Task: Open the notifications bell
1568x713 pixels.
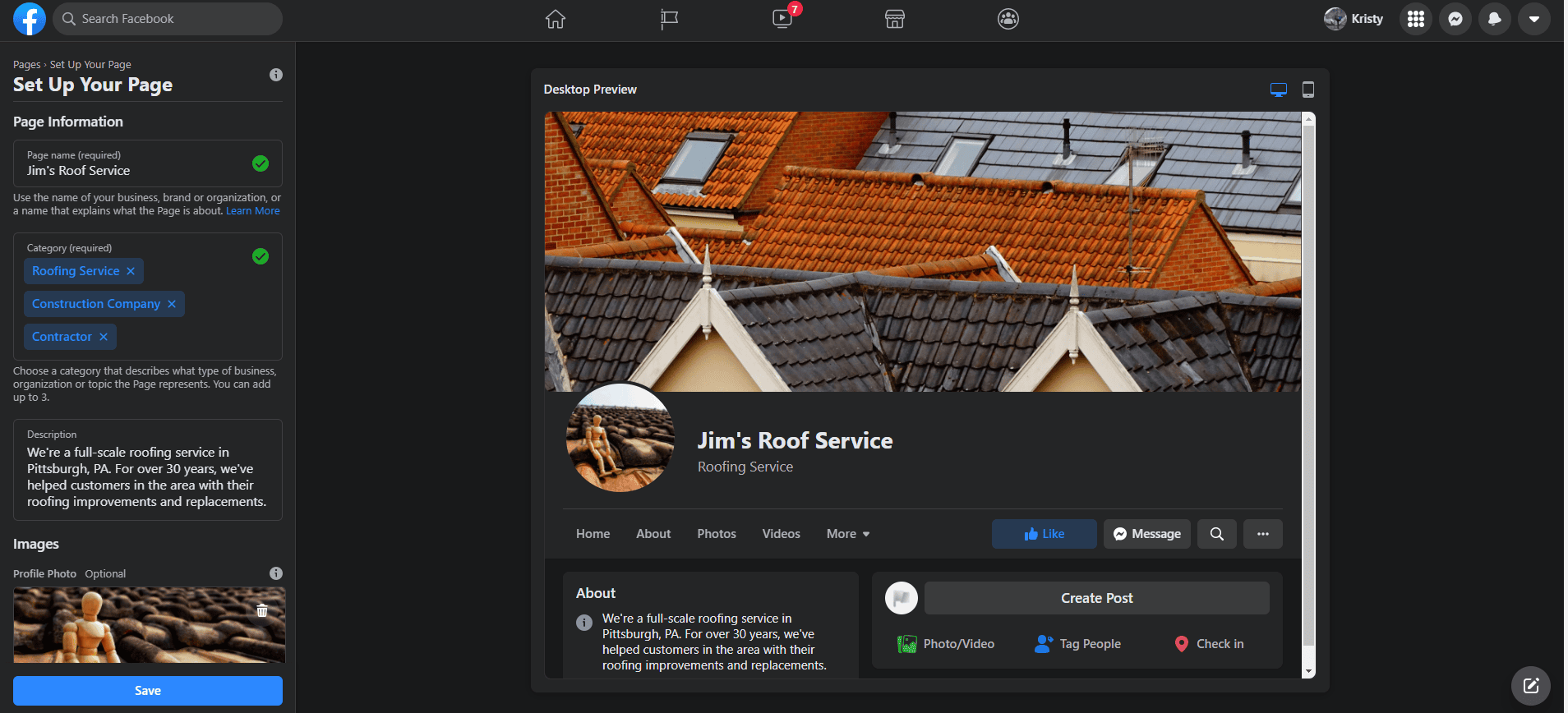Action: (x=1494, y=19)
